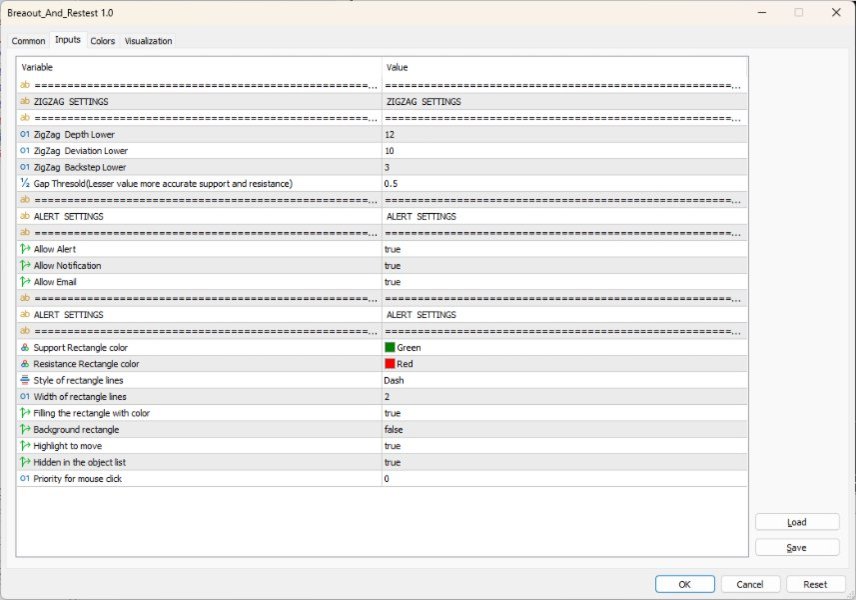This screenshot has width=856, height=600.
Task: Select the Support Rectangle color label
Action: coord(80,347)
